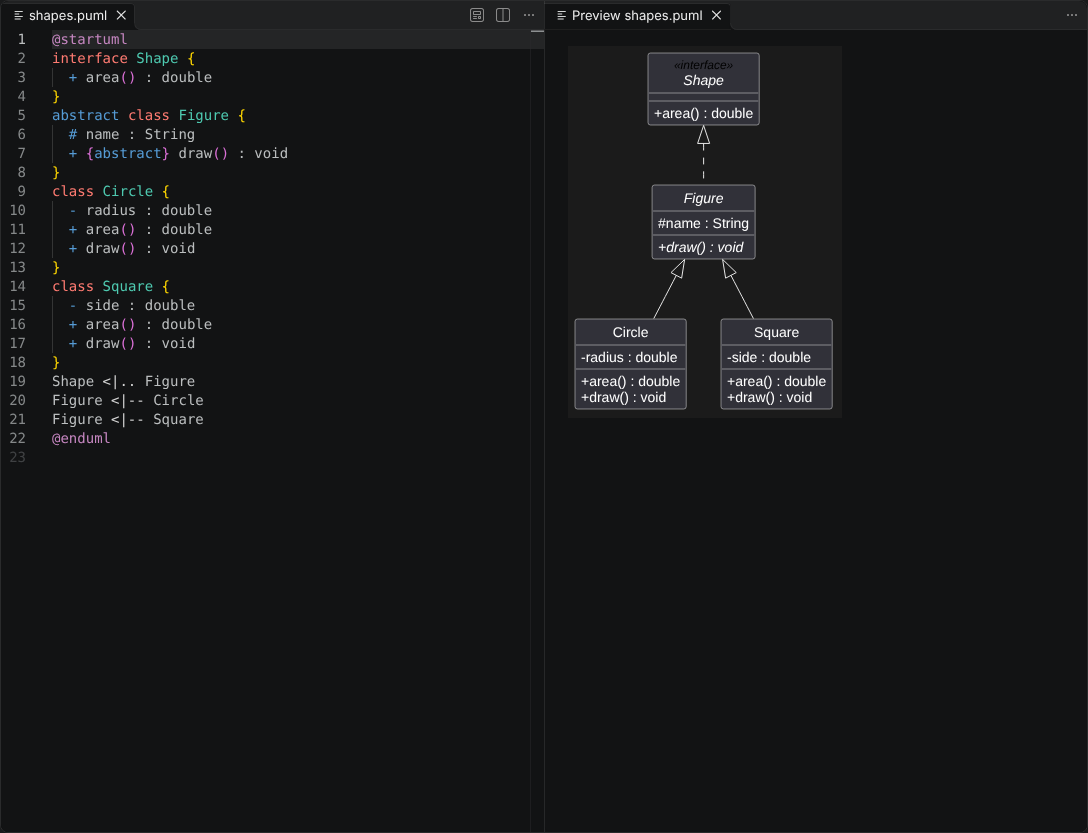Viewport: 1088px width, 833px height.
Task: Click 'interface Shape {' code line
Action: [124, 58]
